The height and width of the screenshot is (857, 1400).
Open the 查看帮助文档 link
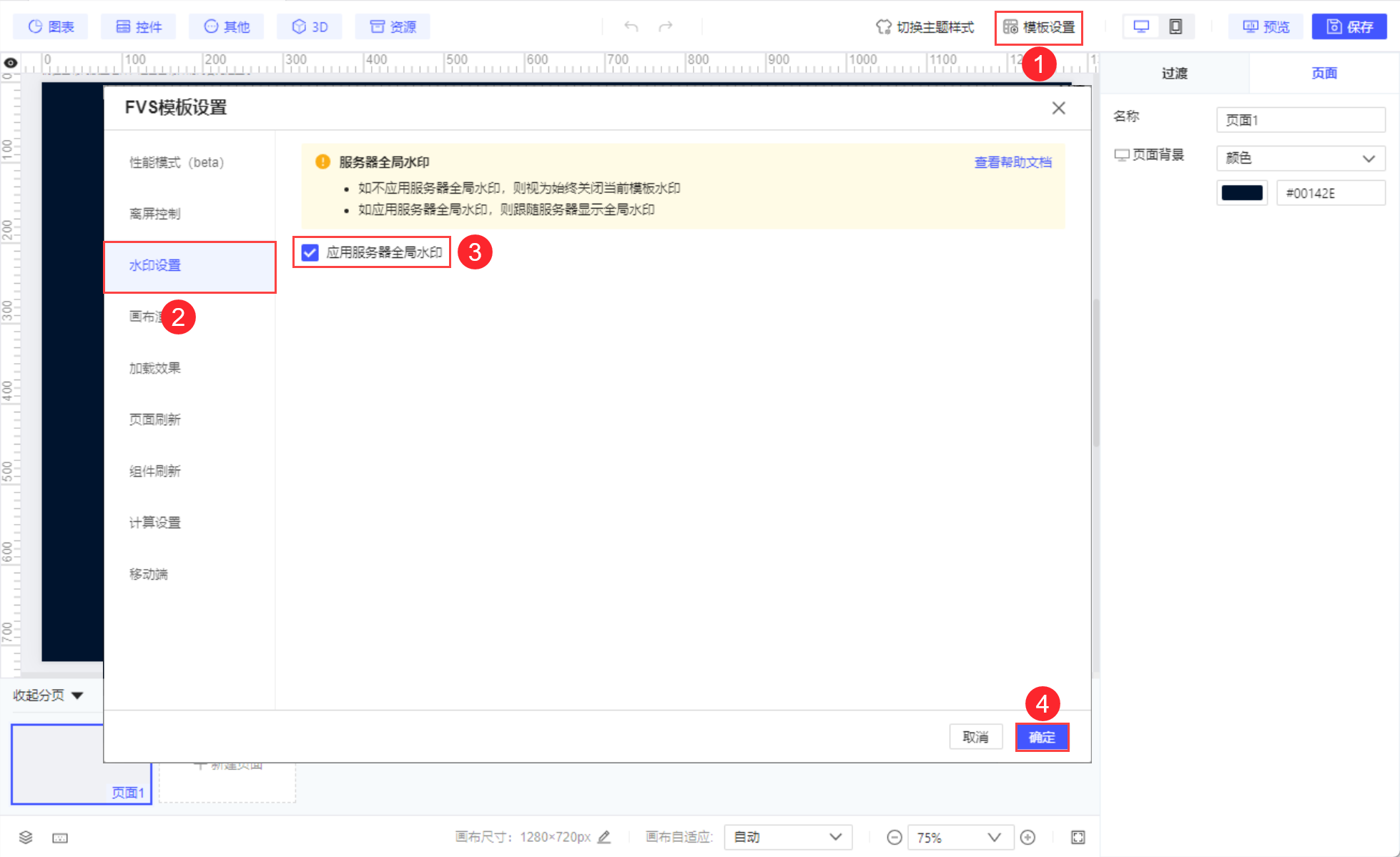1012,162
